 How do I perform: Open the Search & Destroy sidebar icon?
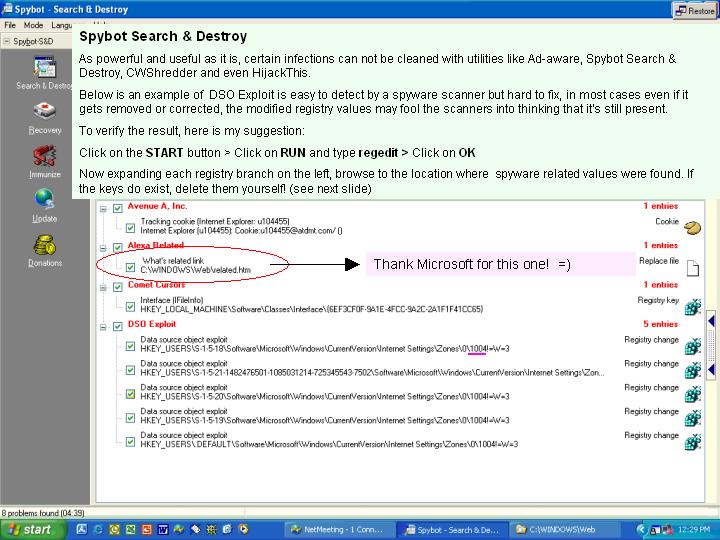(x=45, y=68)
